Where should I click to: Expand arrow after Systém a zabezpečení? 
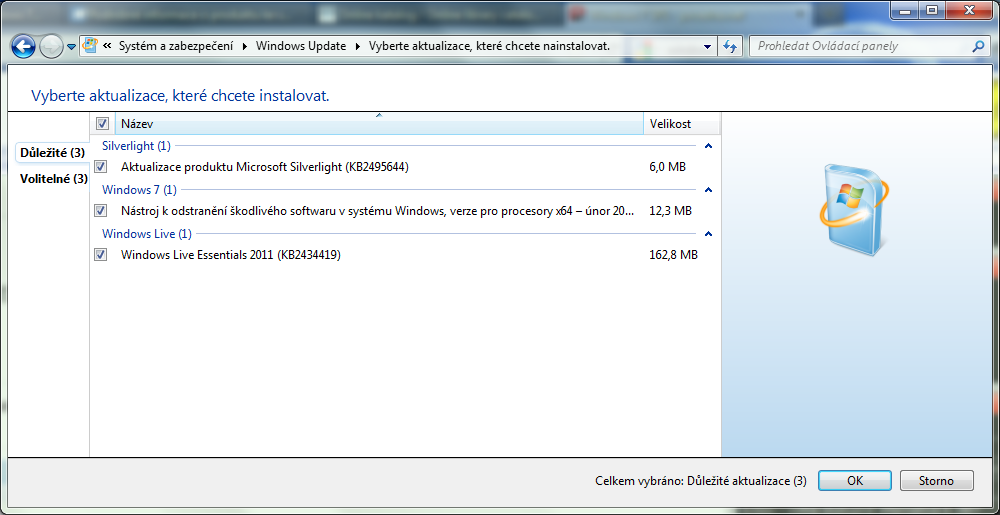245,46
